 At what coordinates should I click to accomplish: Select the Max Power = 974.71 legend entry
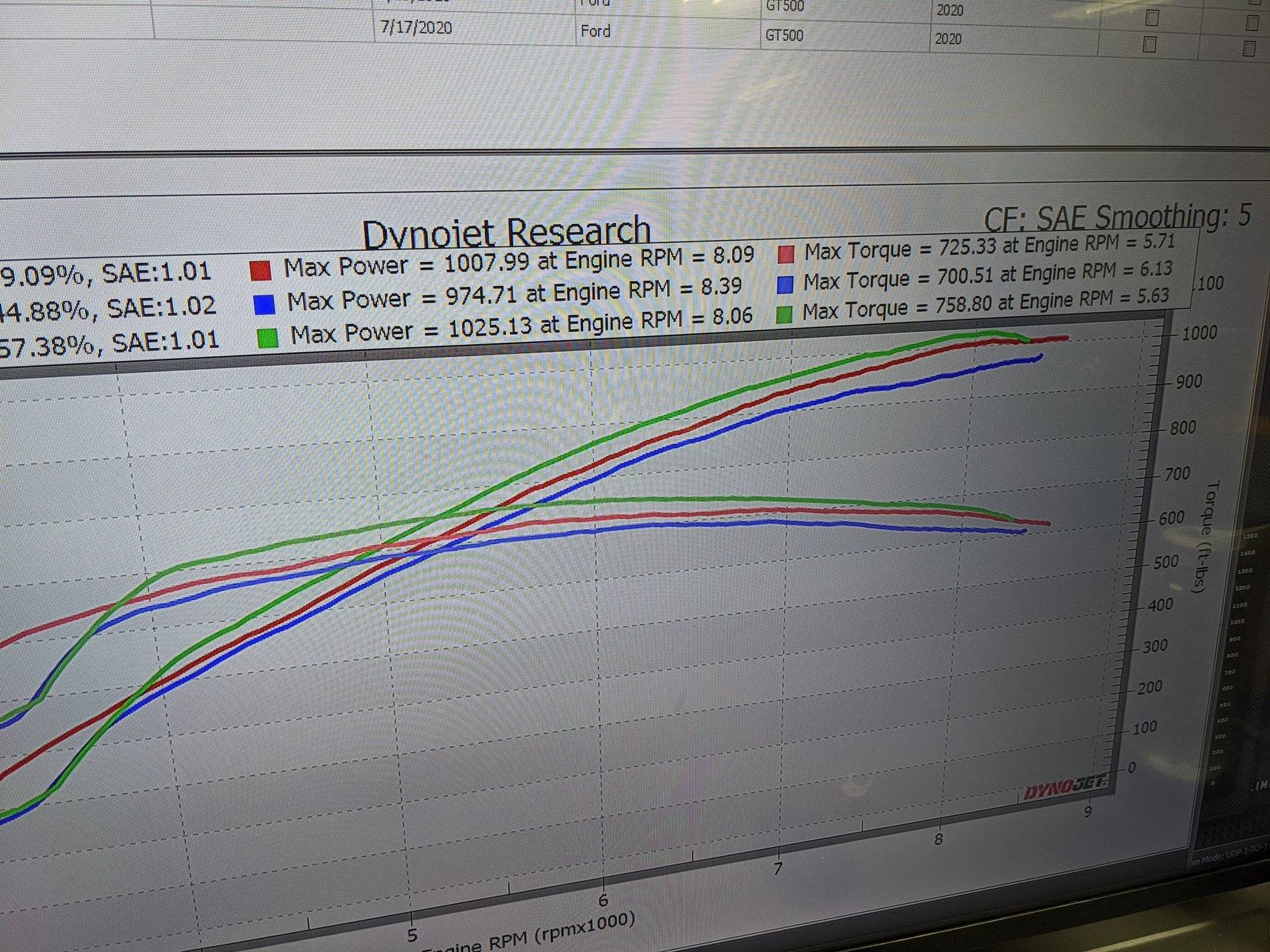pos(515,295)
